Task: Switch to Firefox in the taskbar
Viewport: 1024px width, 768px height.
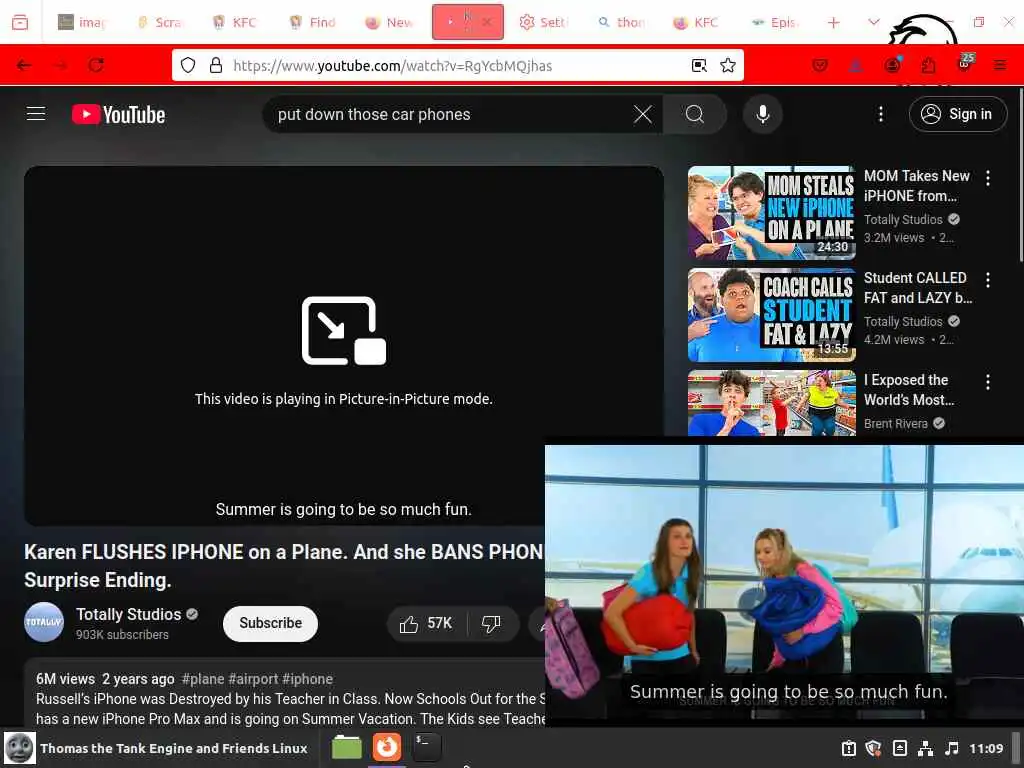Action: pyautogui.click(x=387, y=747)
